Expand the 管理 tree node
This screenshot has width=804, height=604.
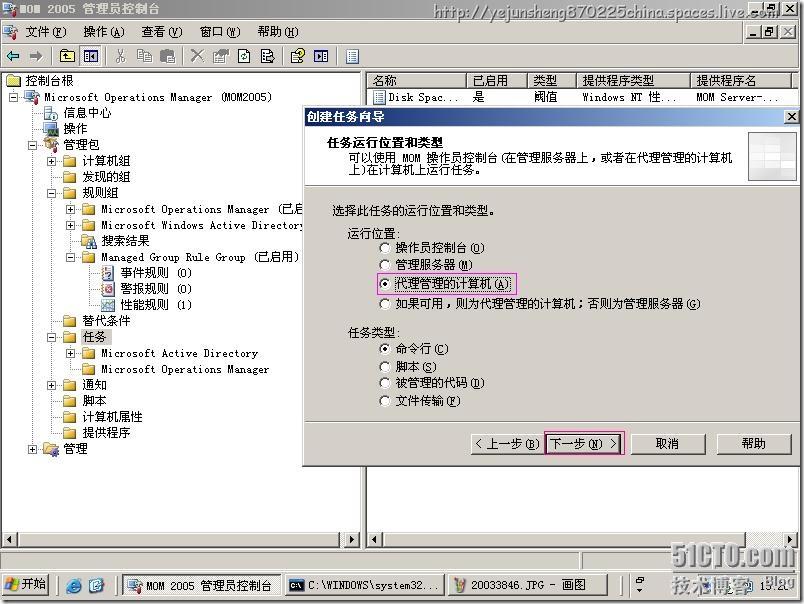click(32, 449)
